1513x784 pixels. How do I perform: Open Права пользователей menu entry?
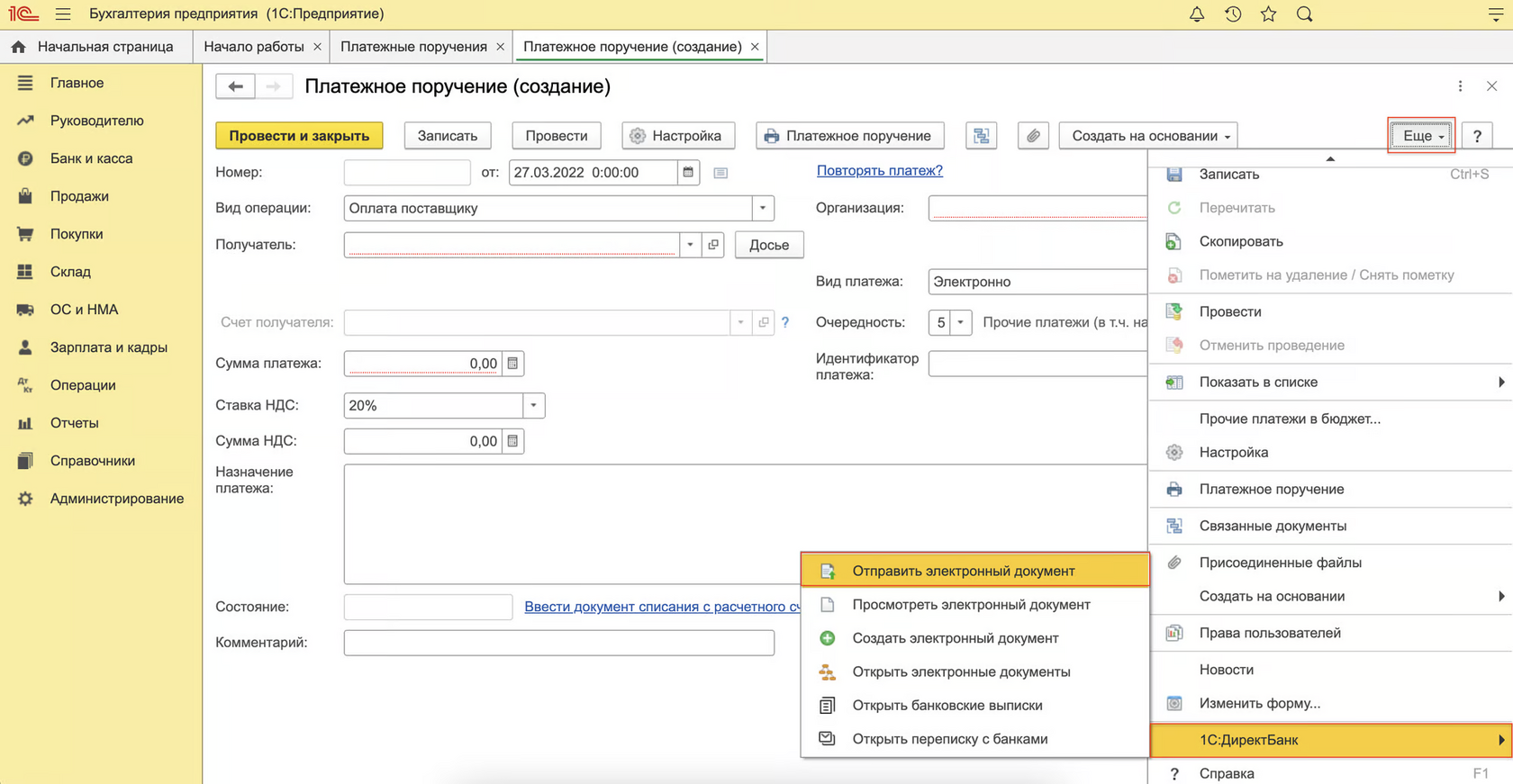[1330, 633]
